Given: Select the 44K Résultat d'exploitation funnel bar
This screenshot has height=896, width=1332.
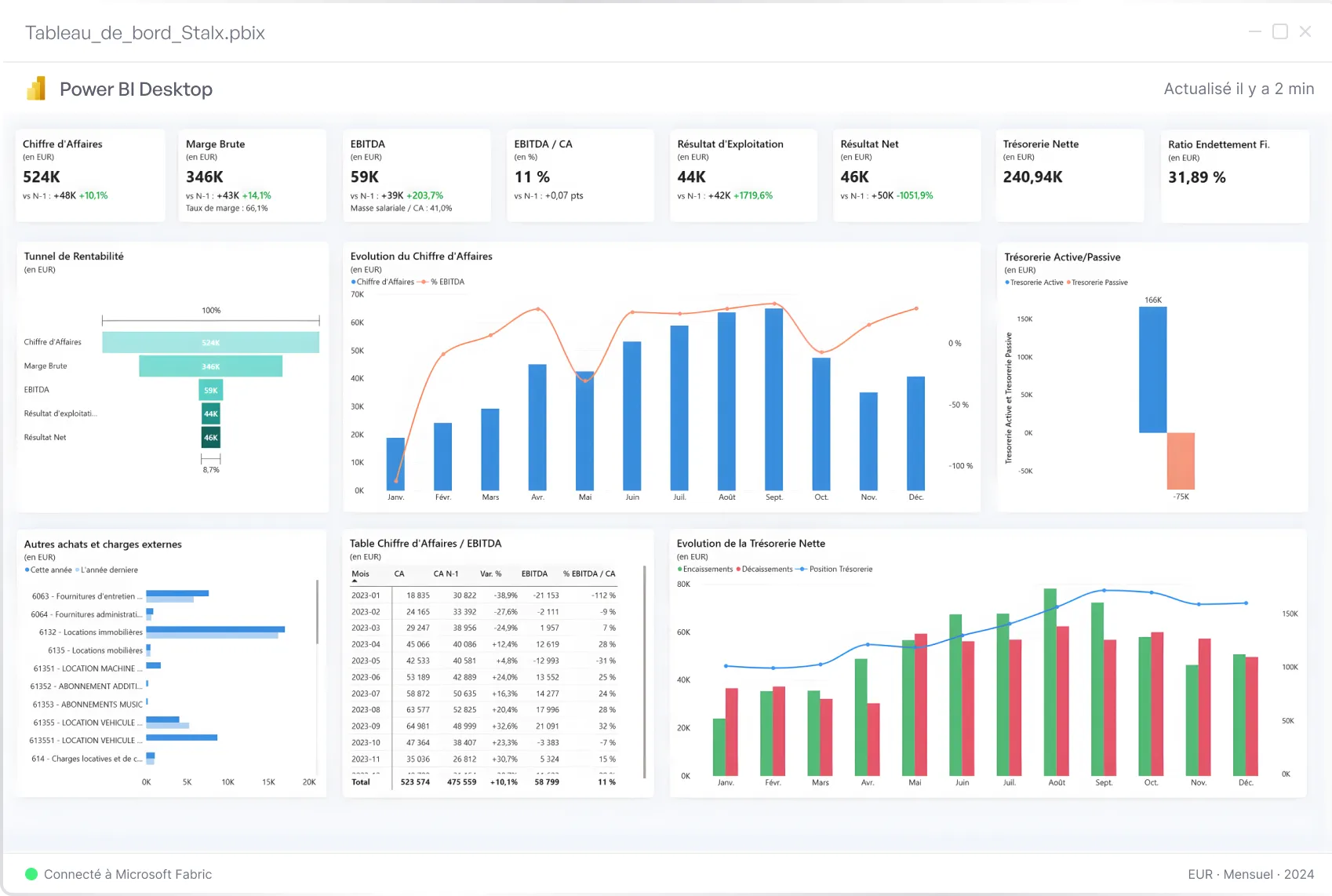Looking at the screenshot, I should pos(210,413).
